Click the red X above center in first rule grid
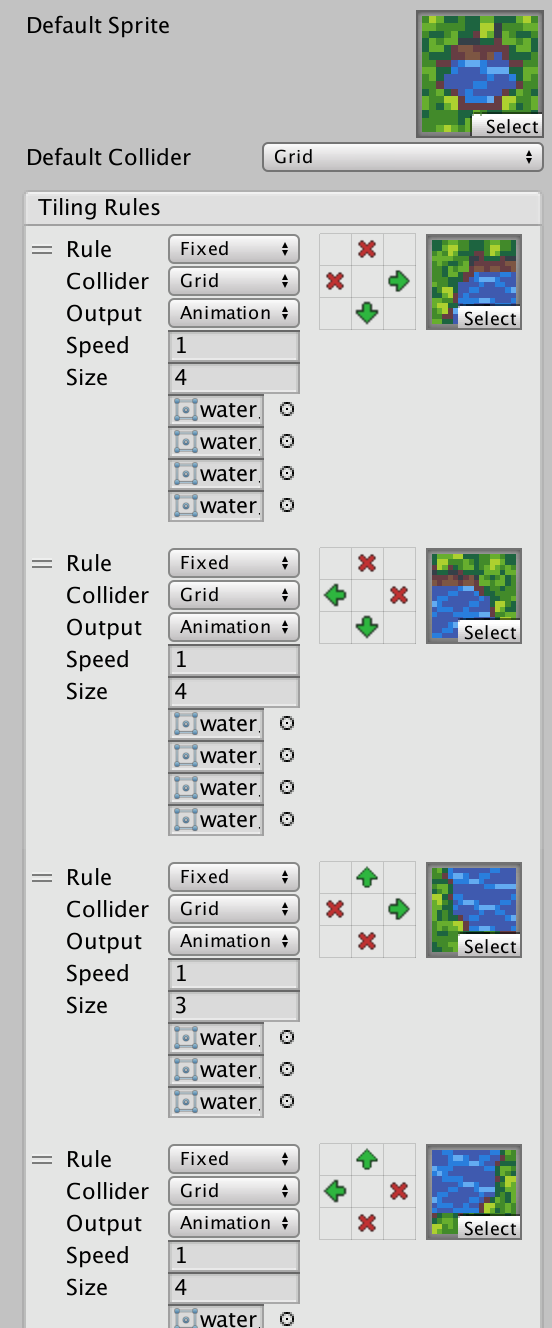552x1328 pixels. click(x=367, y=249)
